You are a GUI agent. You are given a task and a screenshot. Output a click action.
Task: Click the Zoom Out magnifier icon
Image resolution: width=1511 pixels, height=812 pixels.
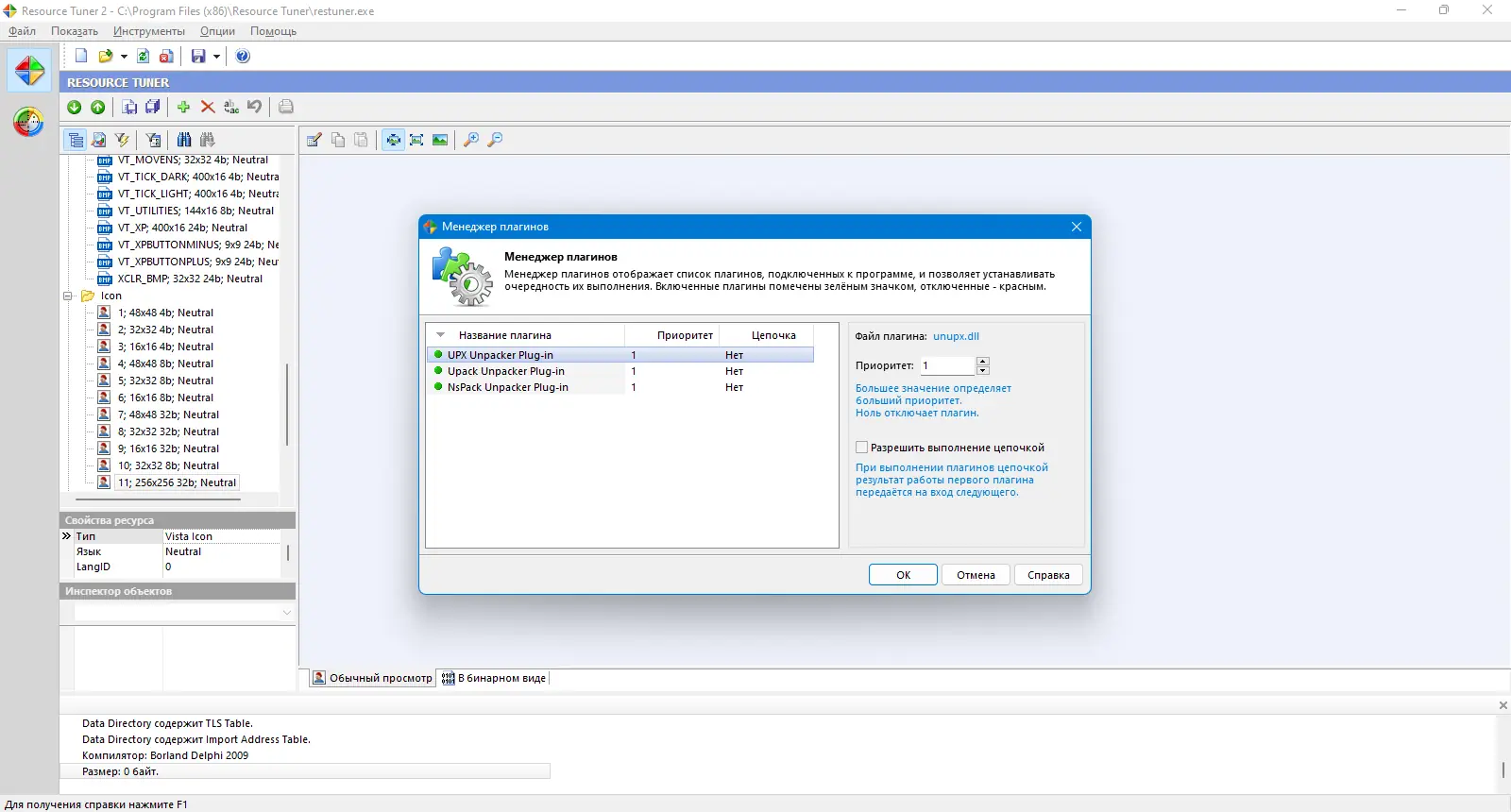pyautogui.click(x=495, y=140)
